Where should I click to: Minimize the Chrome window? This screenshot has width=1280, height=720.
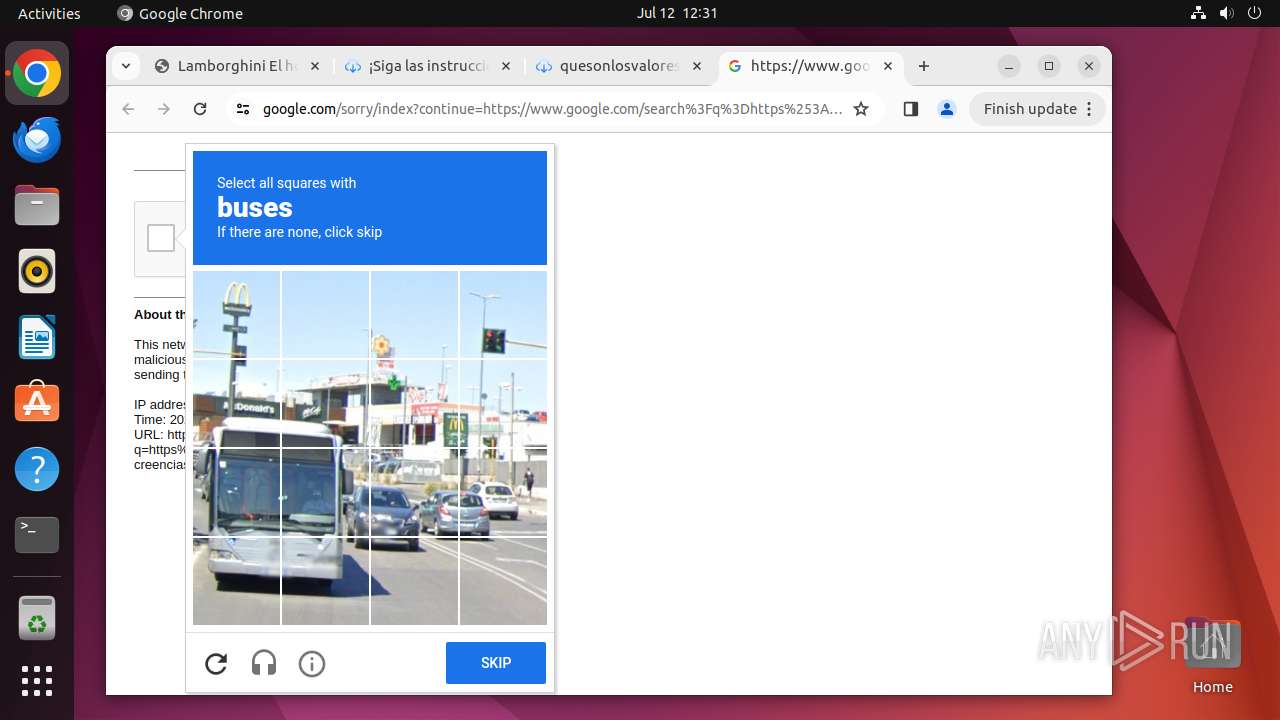pyautogui.click(x=1009, y=66)
